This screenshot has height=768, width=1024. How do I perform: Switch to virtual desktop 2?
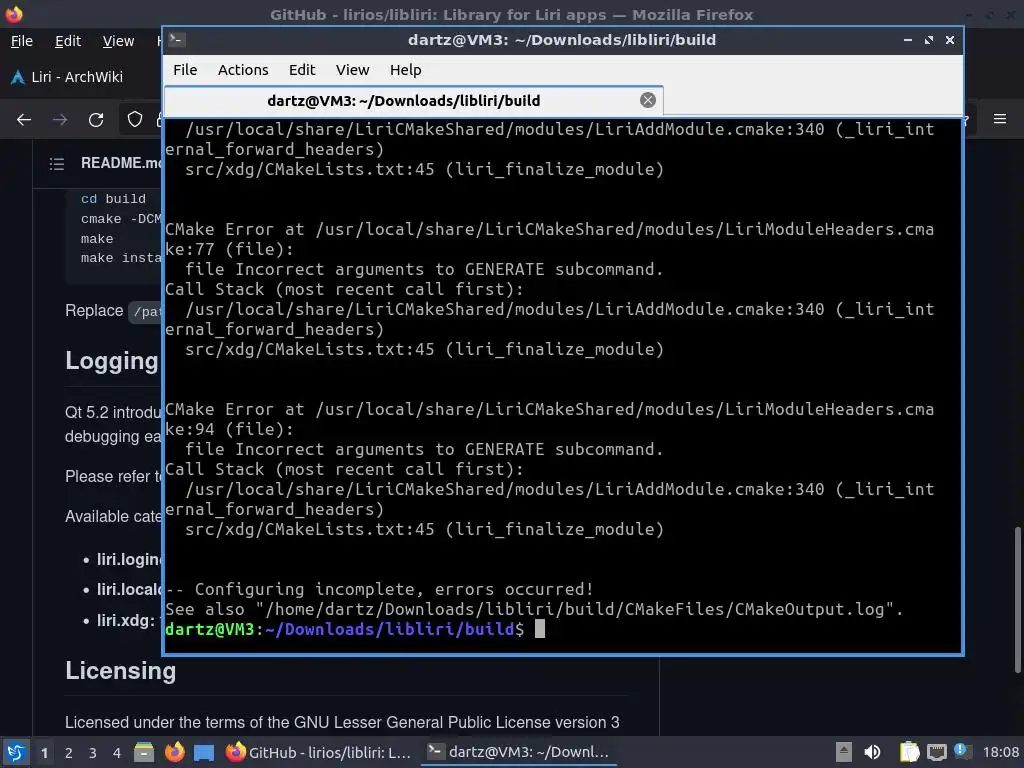coord(69,753)
